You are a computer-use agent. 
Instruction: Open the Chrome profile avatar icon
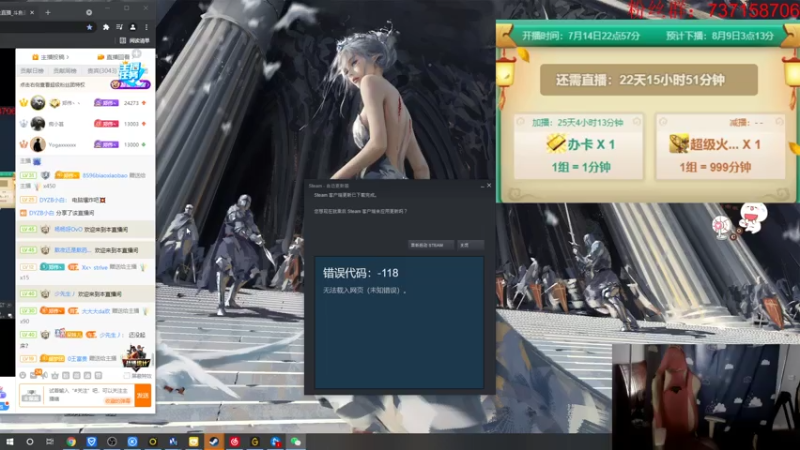[133, 27]
